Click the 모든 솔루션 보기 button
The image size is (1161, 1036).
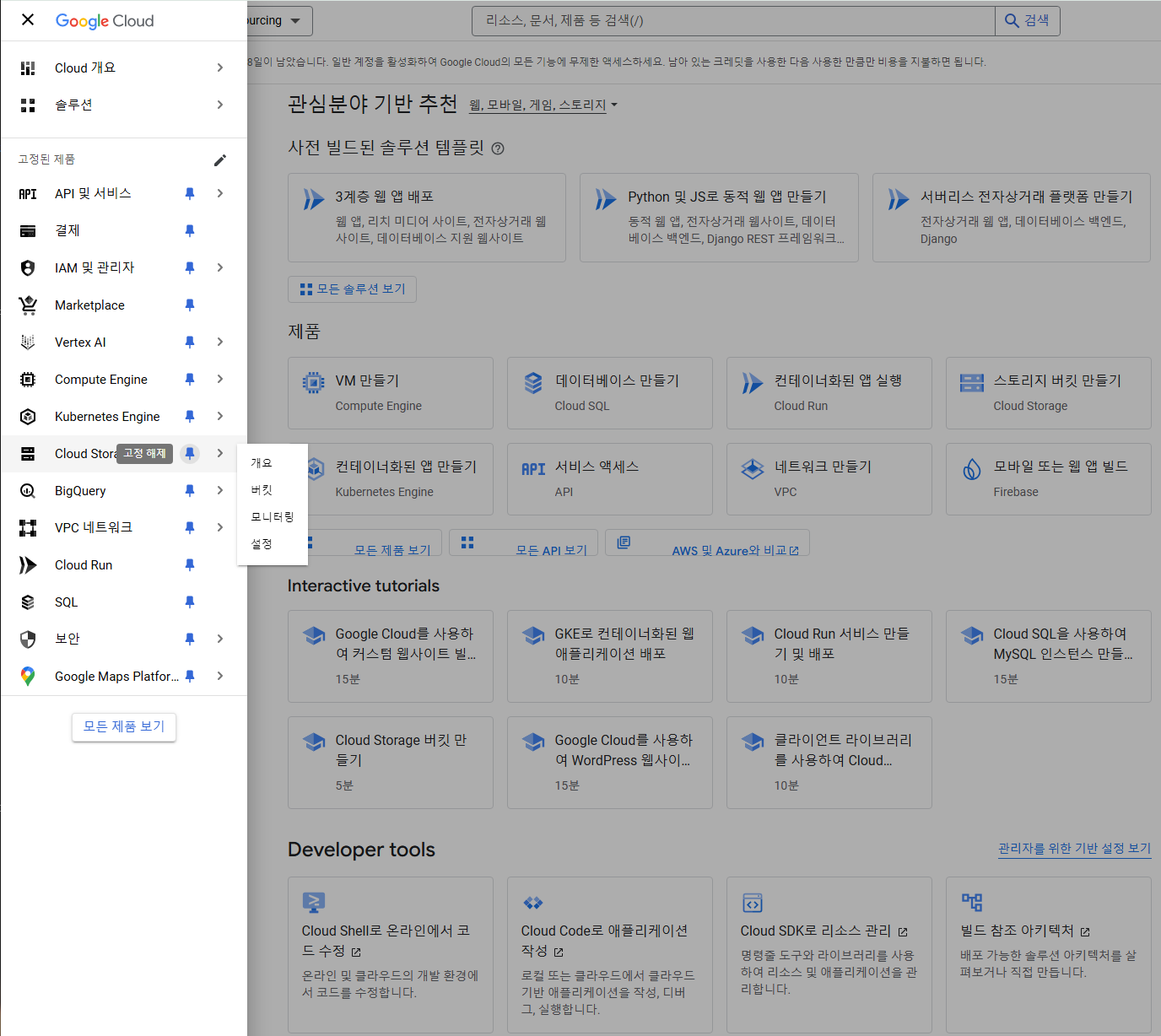[352, 289]
